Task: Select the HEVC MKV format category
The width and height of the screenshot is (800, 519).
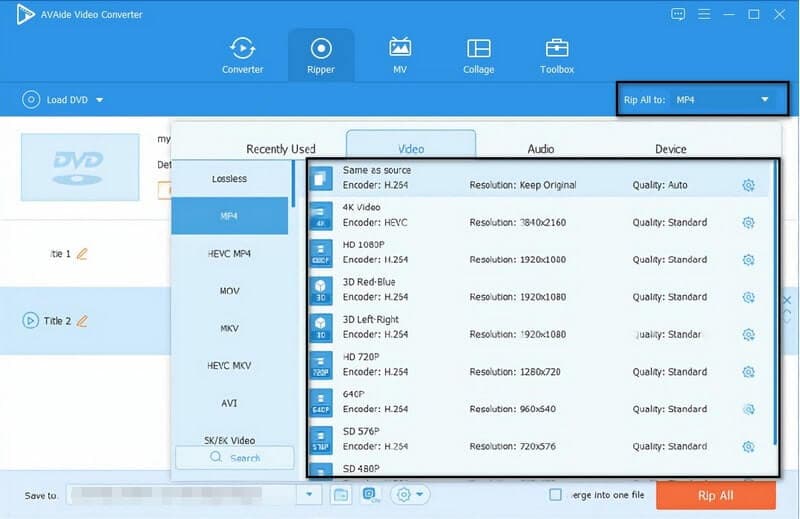Action: tap(230, 365)
